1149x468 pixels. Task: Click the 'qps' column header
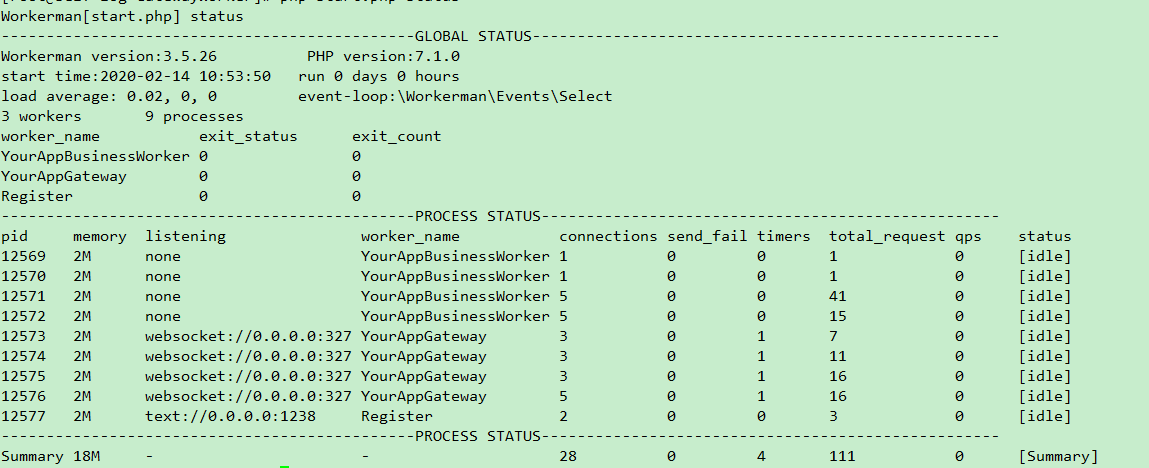coord(967,237)
